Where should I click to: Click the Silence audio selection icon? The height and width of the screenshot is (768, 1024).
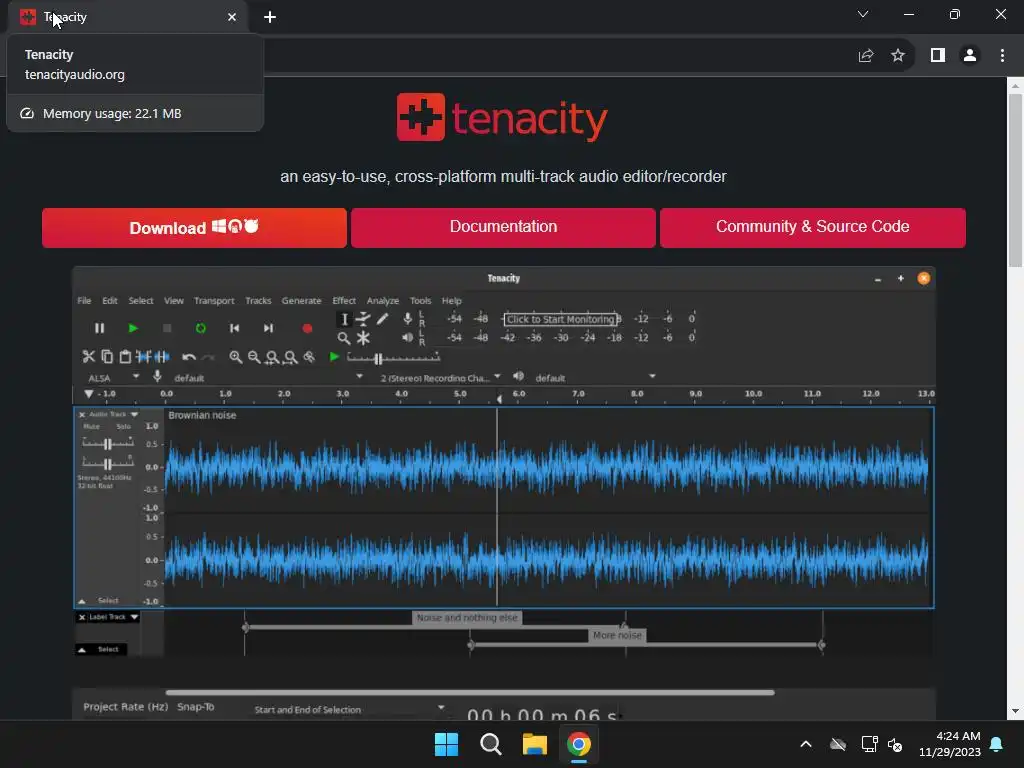tap(161, 357)
